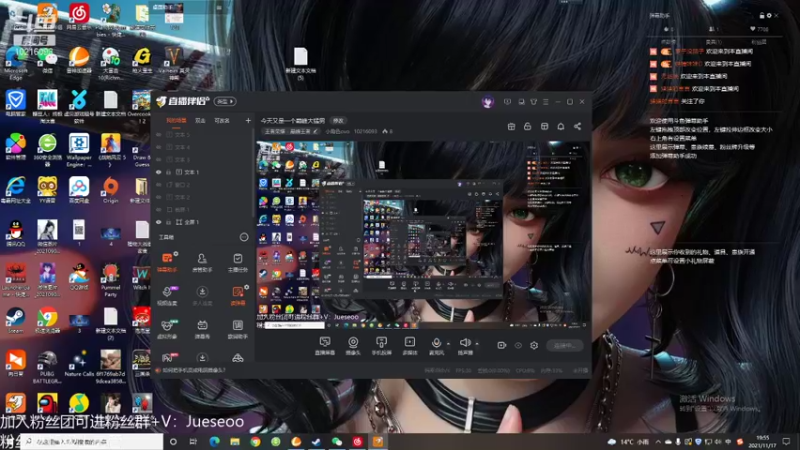Mute the 扬声器 speaker

pyautogui.click(x=465, y=345)
